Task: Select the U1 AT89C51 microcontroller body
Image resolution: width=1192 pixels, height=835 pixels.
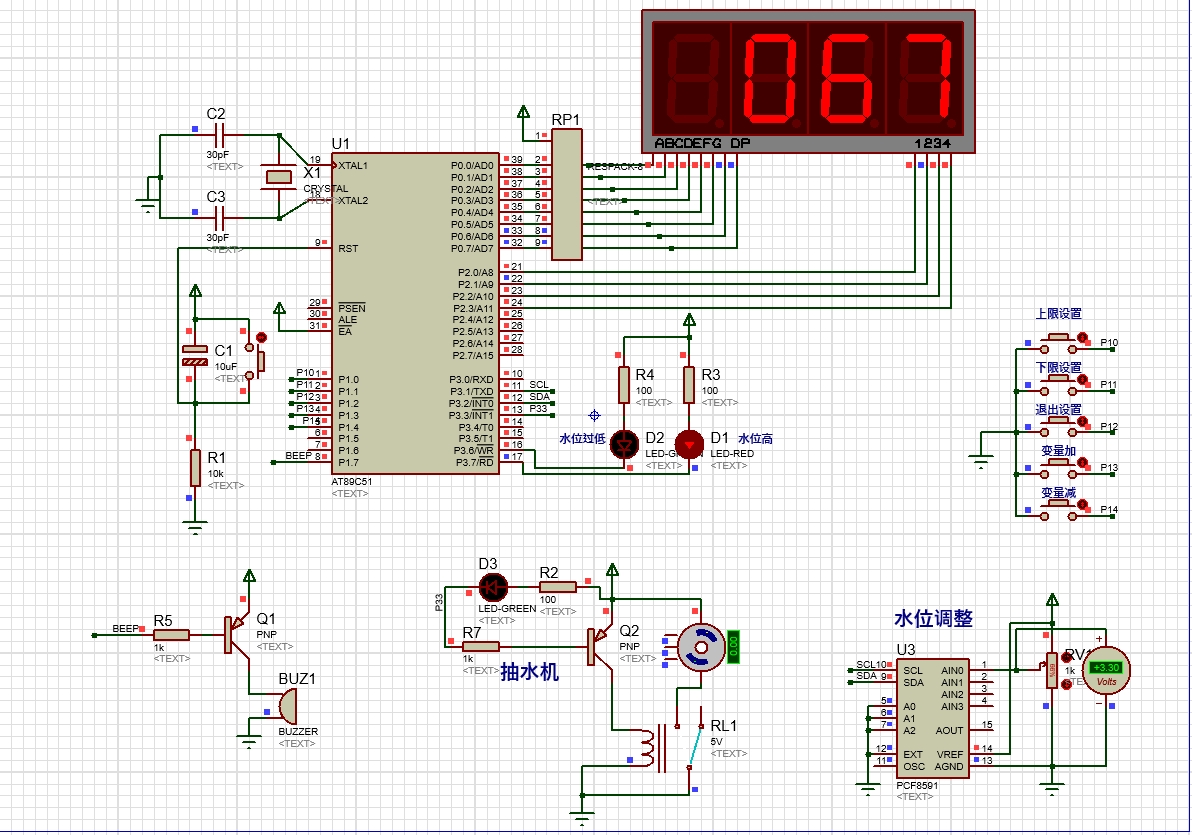Action: (415, 313)
